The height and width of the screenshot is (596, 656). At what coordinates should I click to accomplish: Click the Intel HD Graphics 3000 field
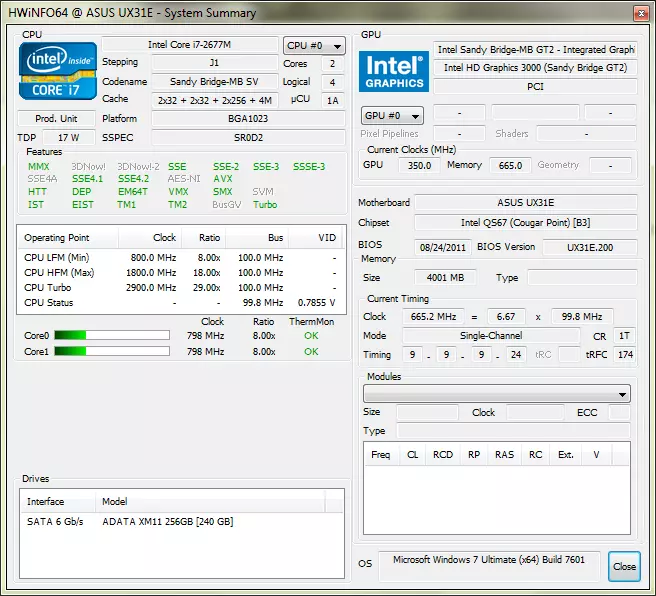click(x=535, y=68)
